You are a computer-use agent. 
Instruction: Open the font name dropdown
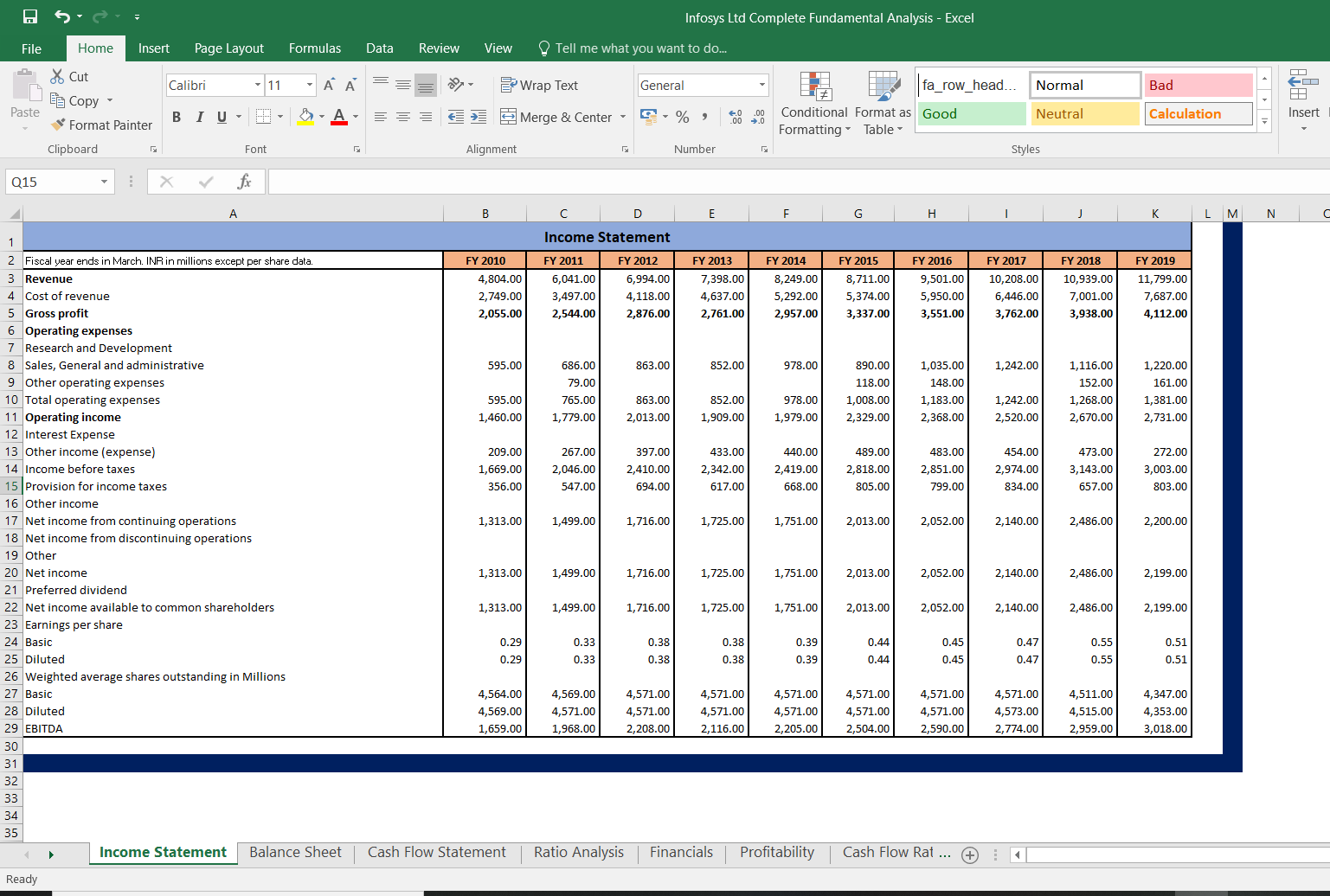(258, 85)
